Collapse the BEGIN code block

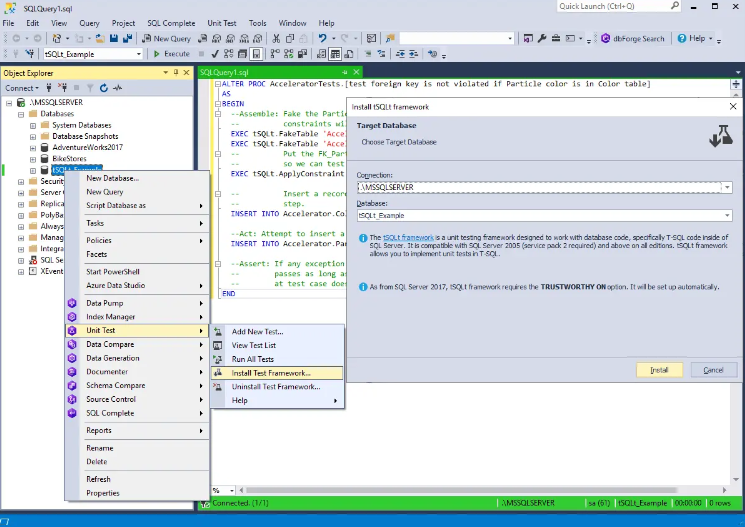[218, 104]
